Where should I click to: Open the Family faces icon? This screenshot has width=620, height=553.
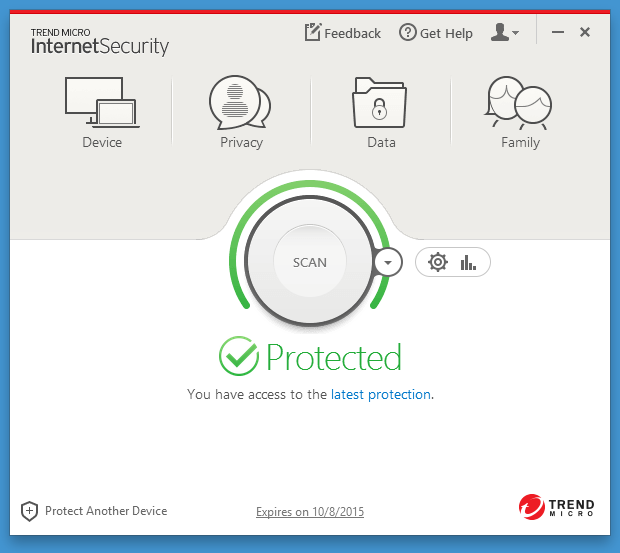point(520,102)
